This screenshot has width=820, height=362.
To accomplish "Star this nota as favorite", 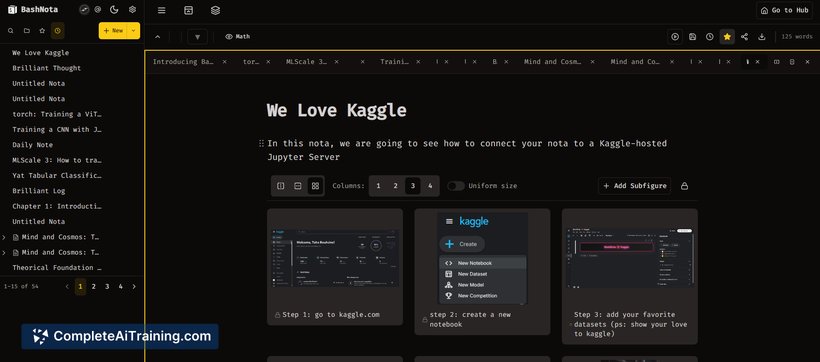I will [727, 37].
